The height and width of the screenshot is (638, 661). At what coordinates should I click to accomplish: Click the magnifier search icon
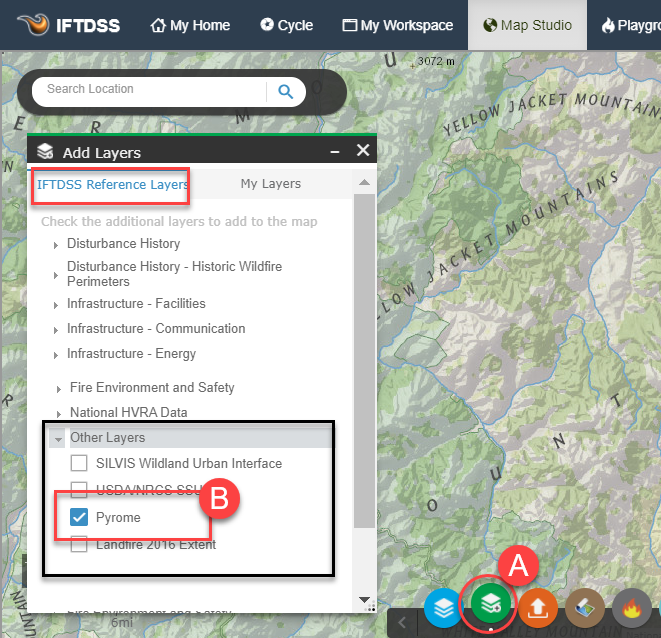(285, 91)
